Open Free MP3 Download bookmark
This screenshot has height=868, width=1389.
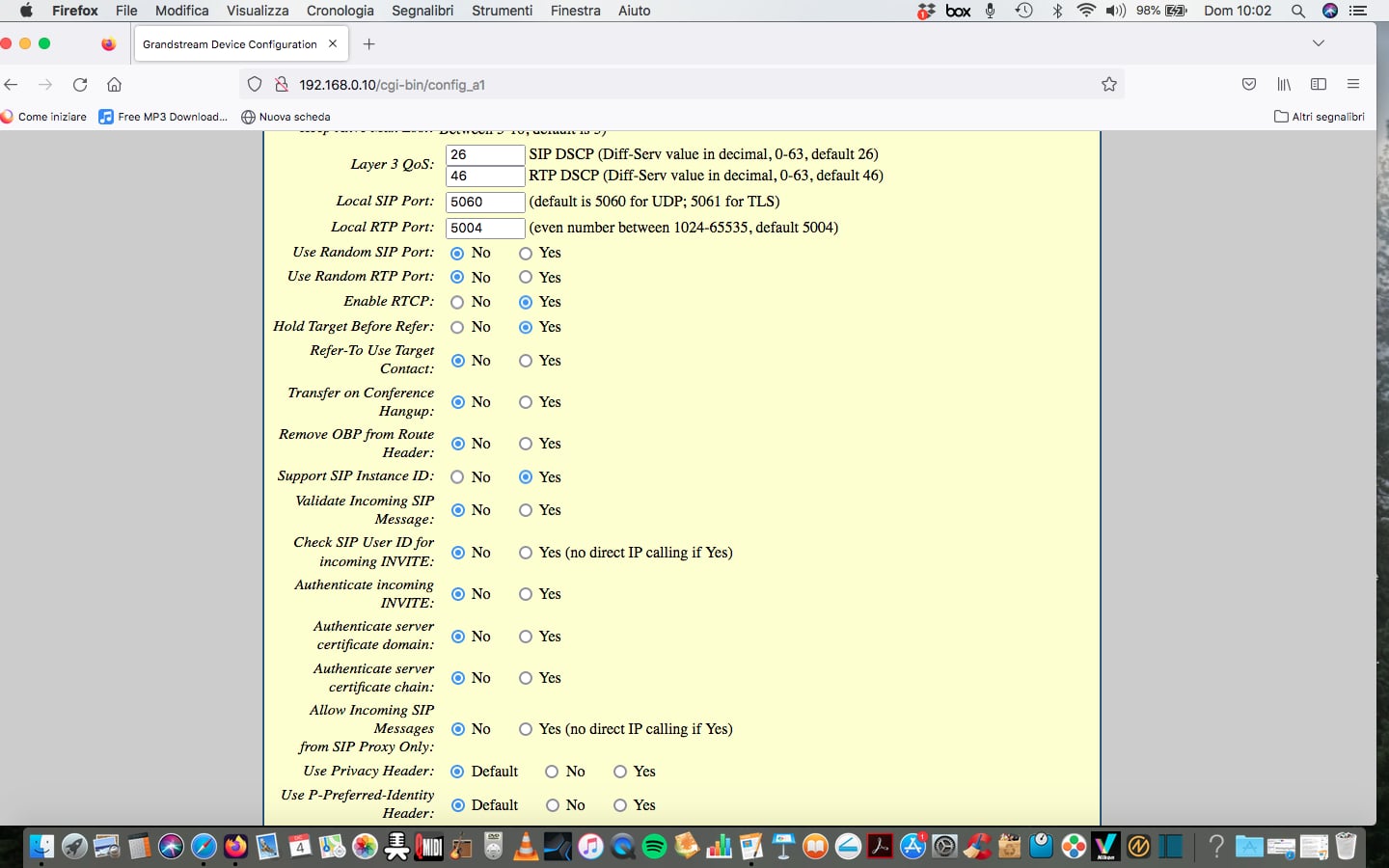tap(164, 117)
